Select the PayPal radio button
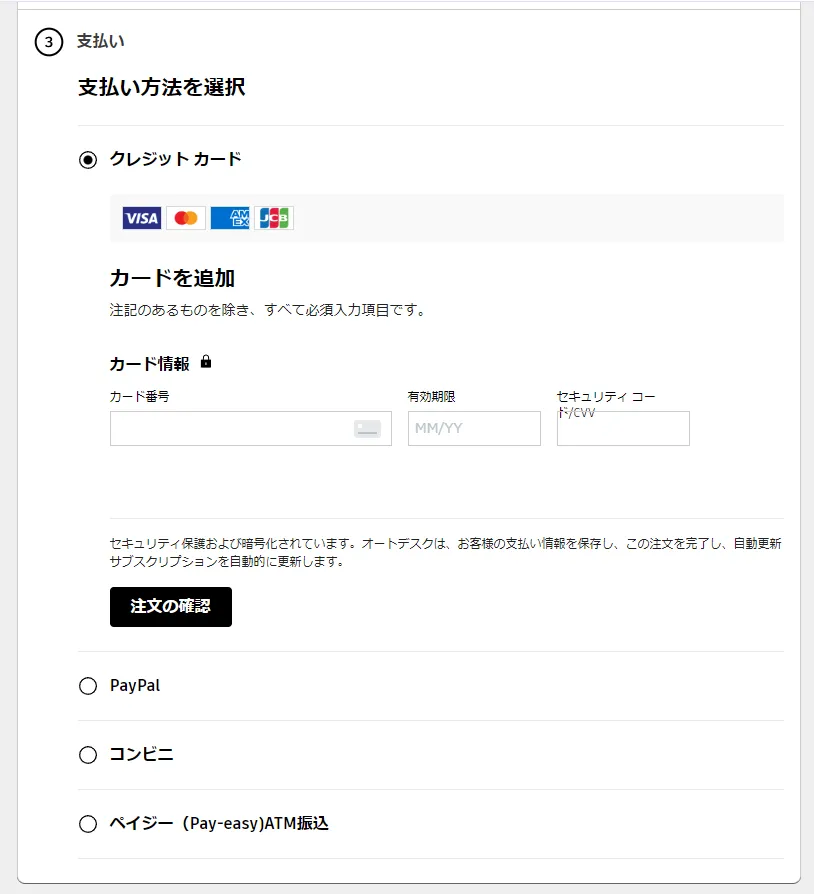814x894 pixels. pyautogui.click(x=88, y=686)
